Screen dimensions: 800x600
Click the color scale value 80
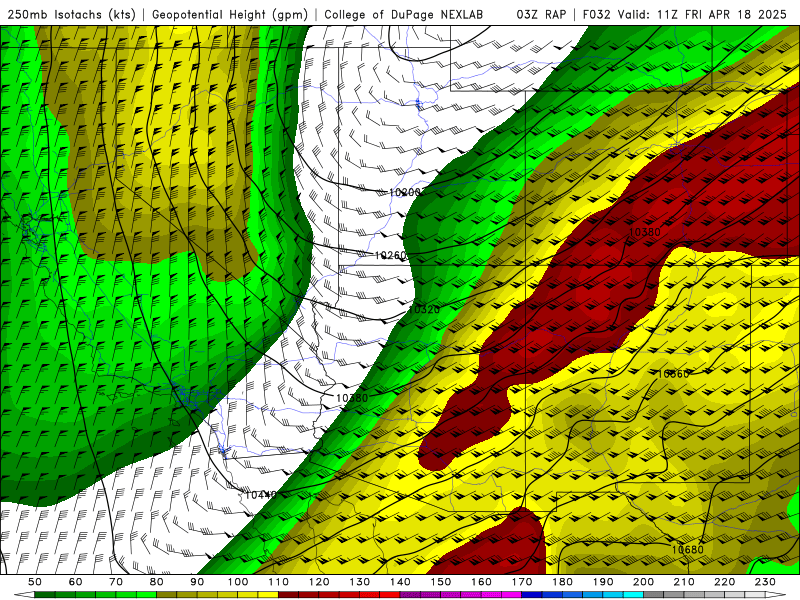[x=157, y=582]
